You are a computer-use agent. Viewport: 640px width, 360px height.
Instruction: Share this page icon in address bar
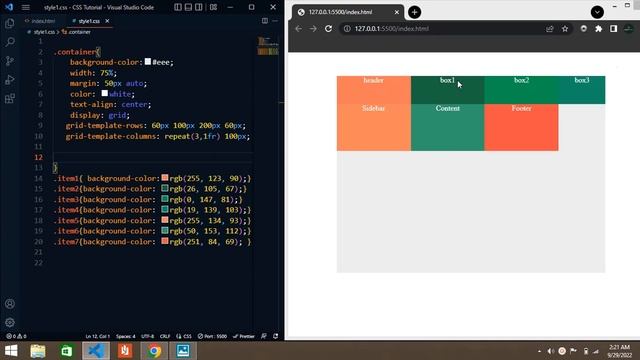click(550, 29)
